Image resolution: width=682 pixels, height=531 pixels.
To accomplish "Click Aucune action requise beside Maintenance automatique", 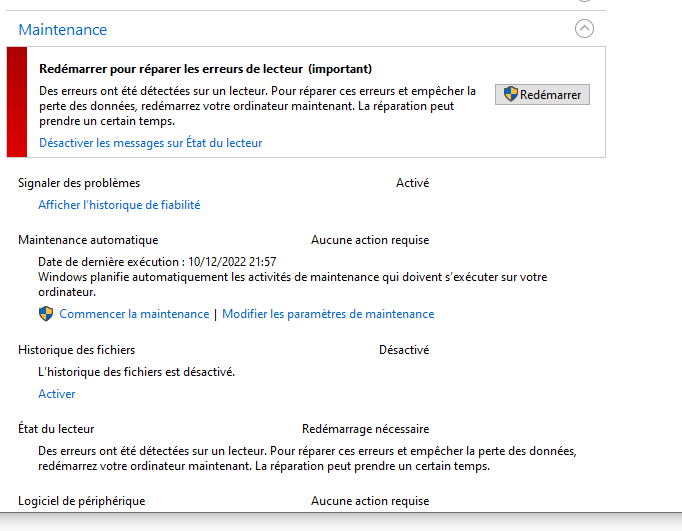I will pos(370,240).
